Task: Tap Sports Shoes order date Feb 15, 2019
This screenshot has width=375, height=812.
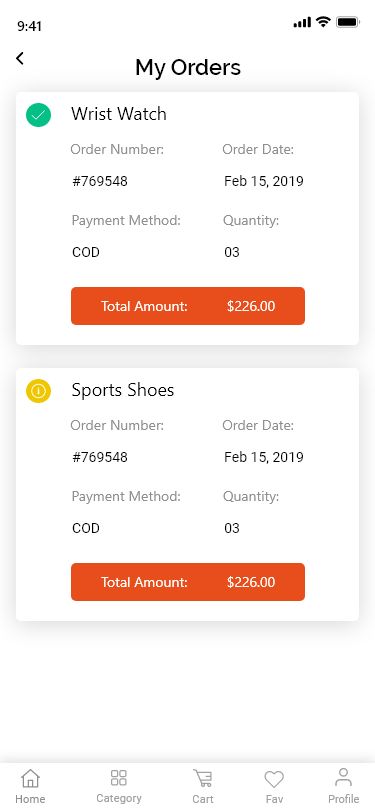Action: [x=264, y=457]
